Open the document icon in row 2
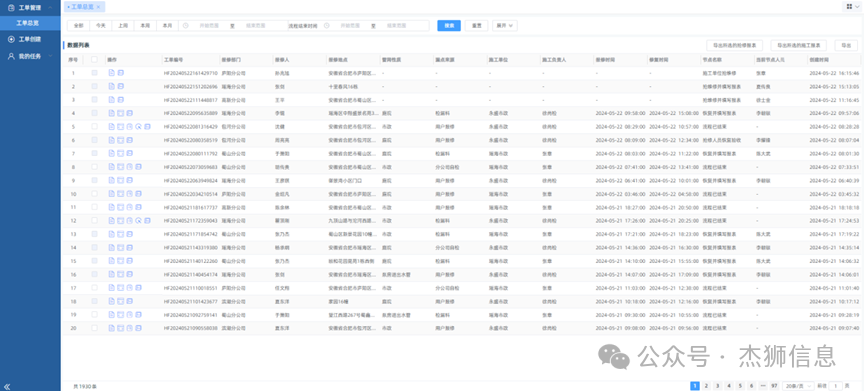This screenshot has height=391, width=864. click(111, 86)
